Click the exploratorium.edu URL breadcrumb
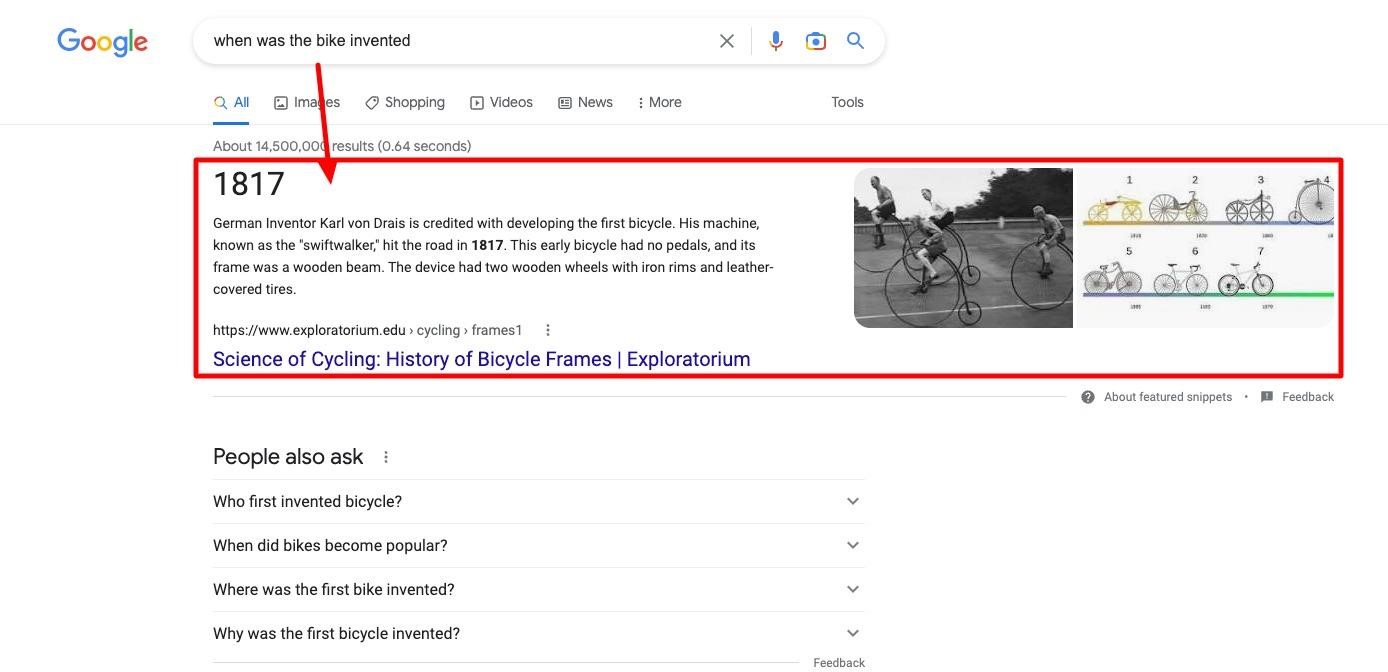 pos(368,330)
